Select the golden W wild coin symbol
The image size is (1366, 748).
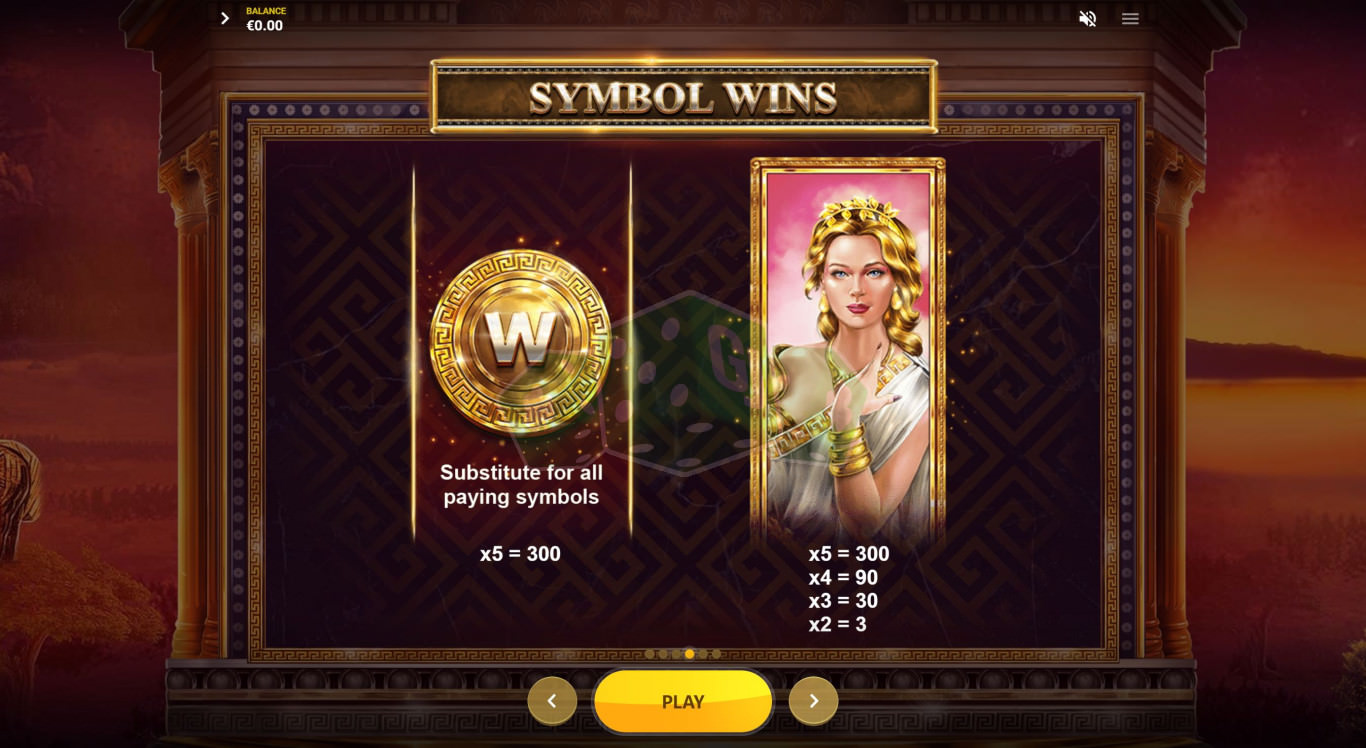pyautogui.click(x=520, y=341)
